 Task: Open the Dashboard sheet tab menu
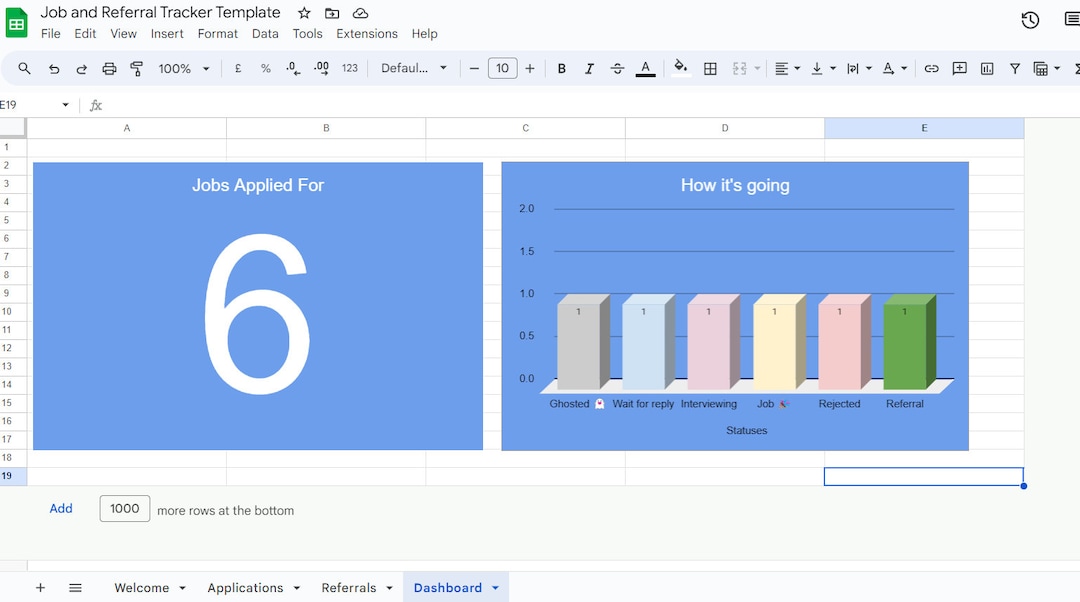pyautogui.click(x=494, y=587)
